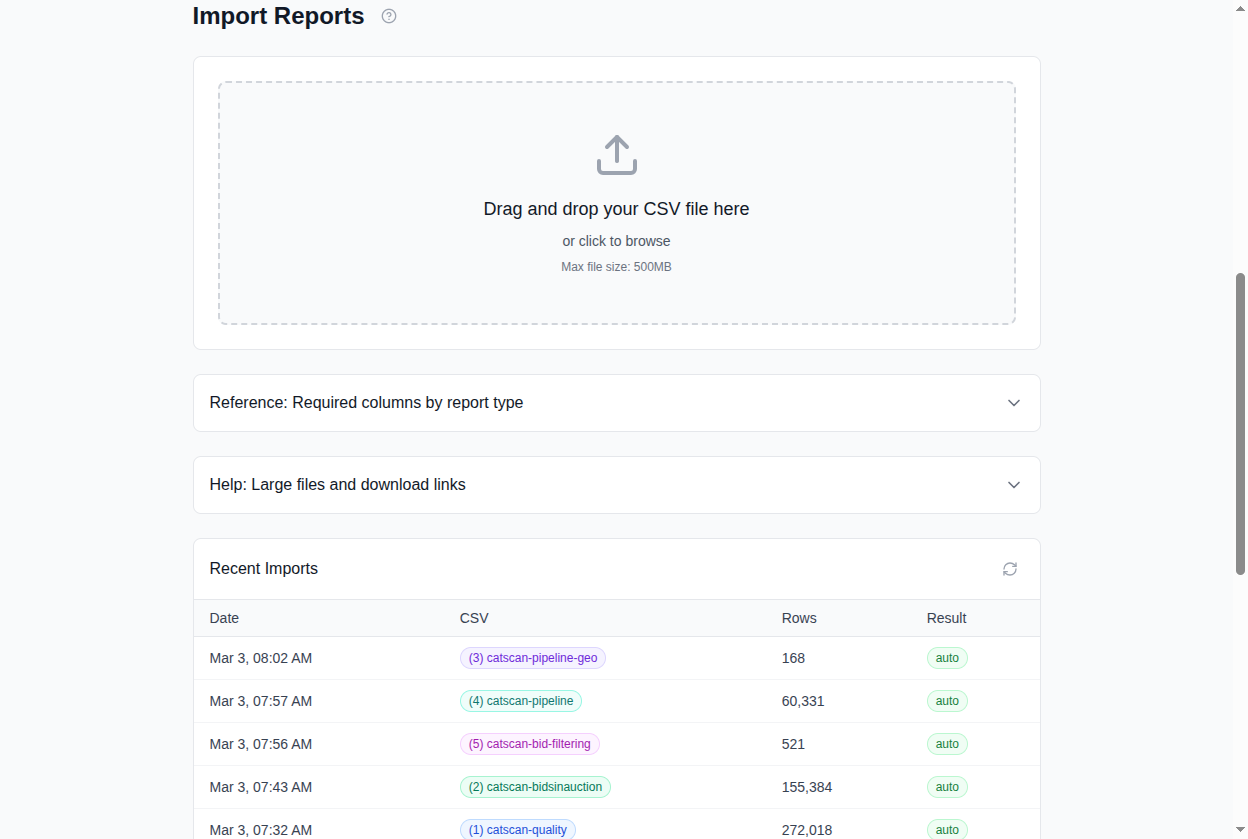Image resolution: width=1248 pixels, height=839 pixels.
Task: Click the auto badge for catscan-bidsinauction
Action: click(946, 787)
